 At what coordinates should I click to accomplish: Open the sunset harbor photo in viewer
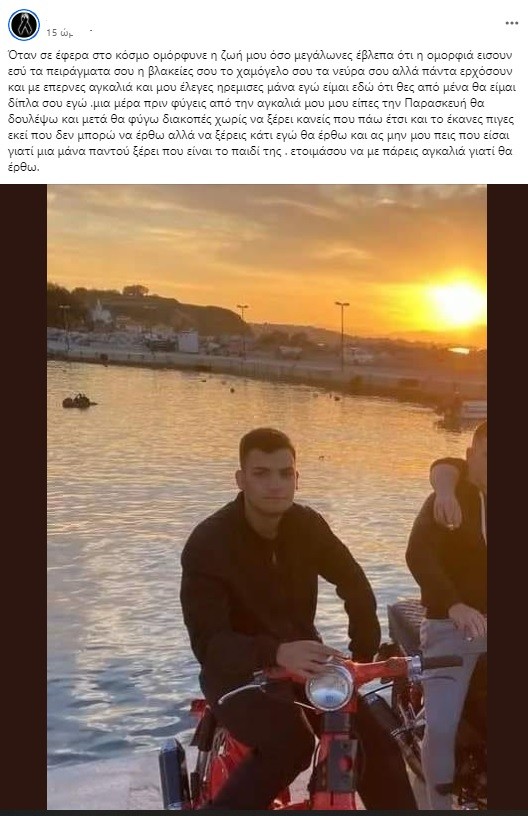pos(267,496)
